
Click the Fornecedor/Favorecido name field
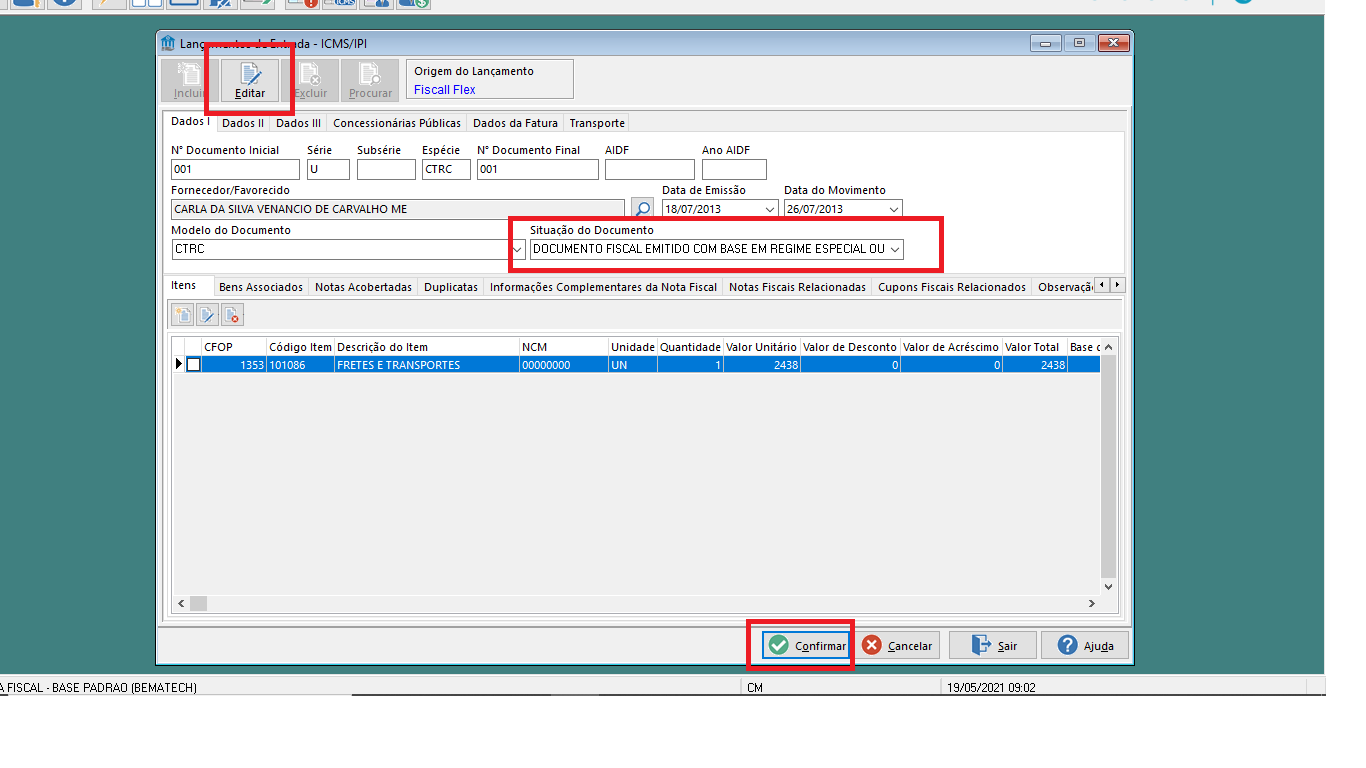[398, 209]
